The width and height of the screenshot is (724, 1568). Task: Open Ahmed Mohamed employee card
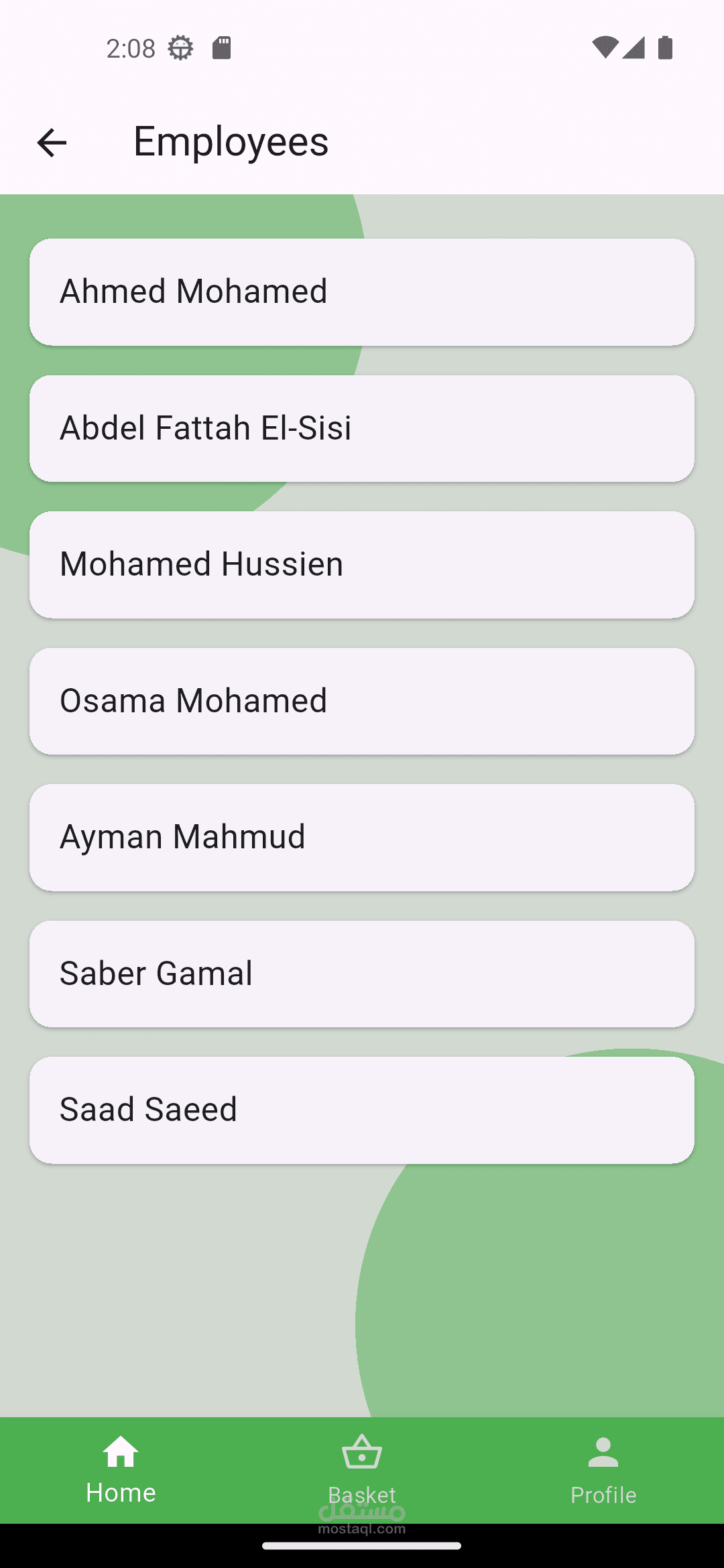click(x=362, y=292)
